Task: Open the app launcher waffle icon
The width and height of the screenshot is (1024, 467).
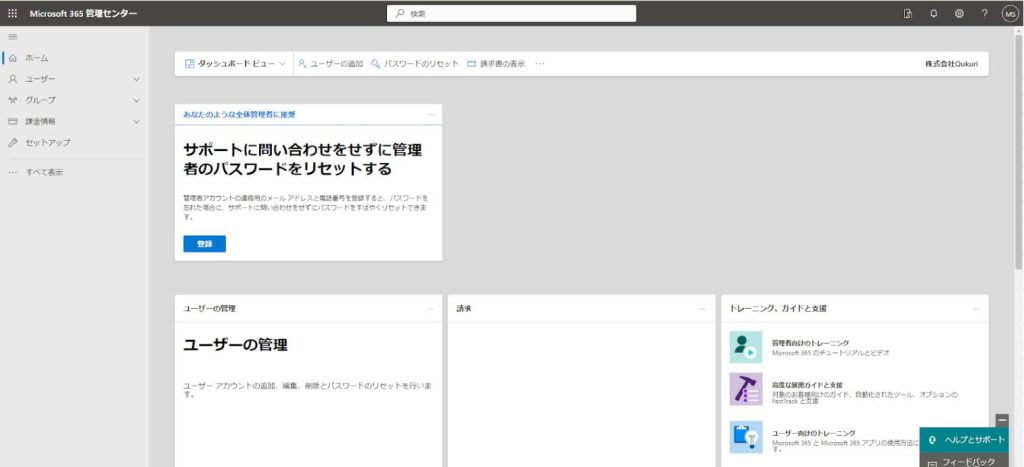Action: pos(12,13)
